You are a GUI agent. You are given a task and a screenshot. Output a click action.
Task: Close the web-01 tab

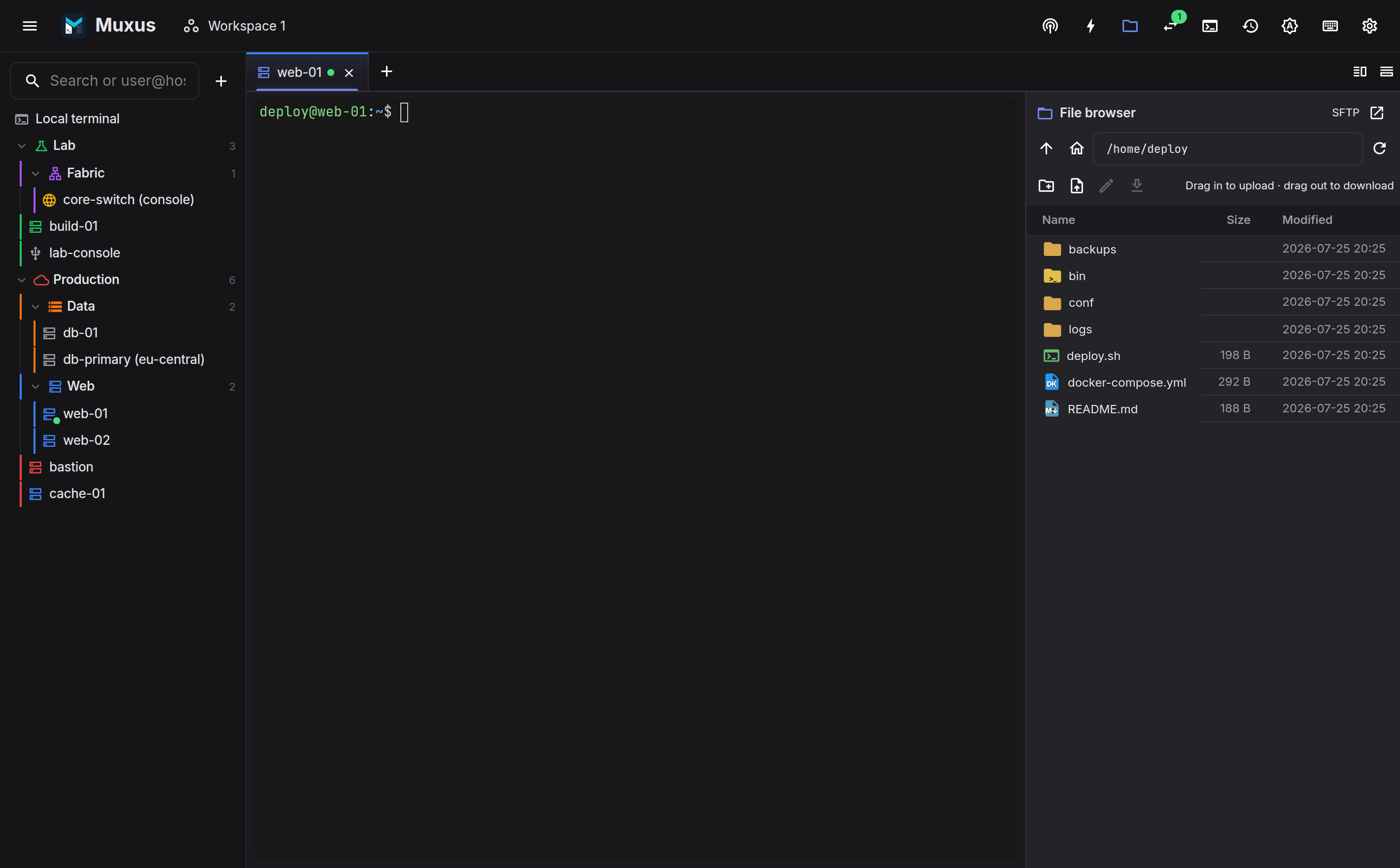[x=349, y=73]
